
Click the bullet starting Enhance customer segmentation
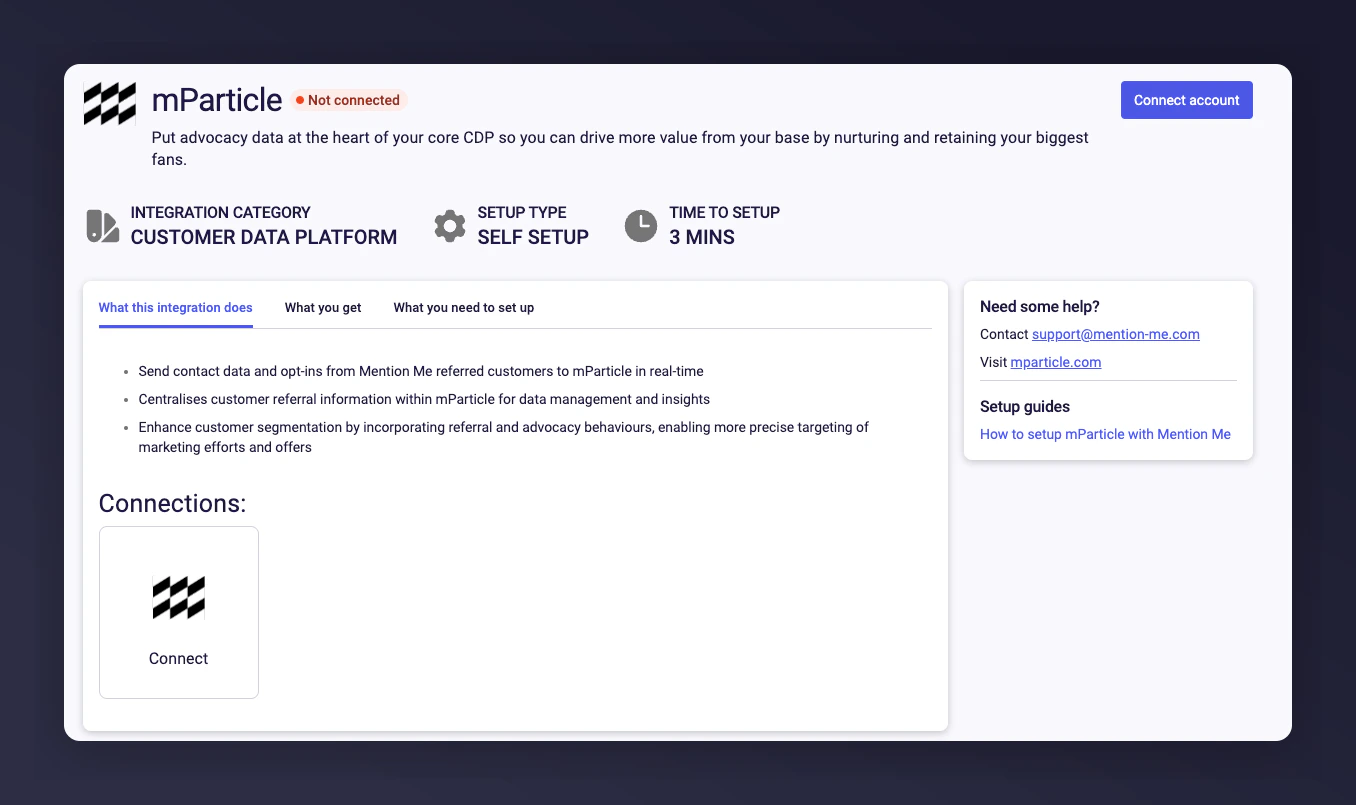(504, 437)
